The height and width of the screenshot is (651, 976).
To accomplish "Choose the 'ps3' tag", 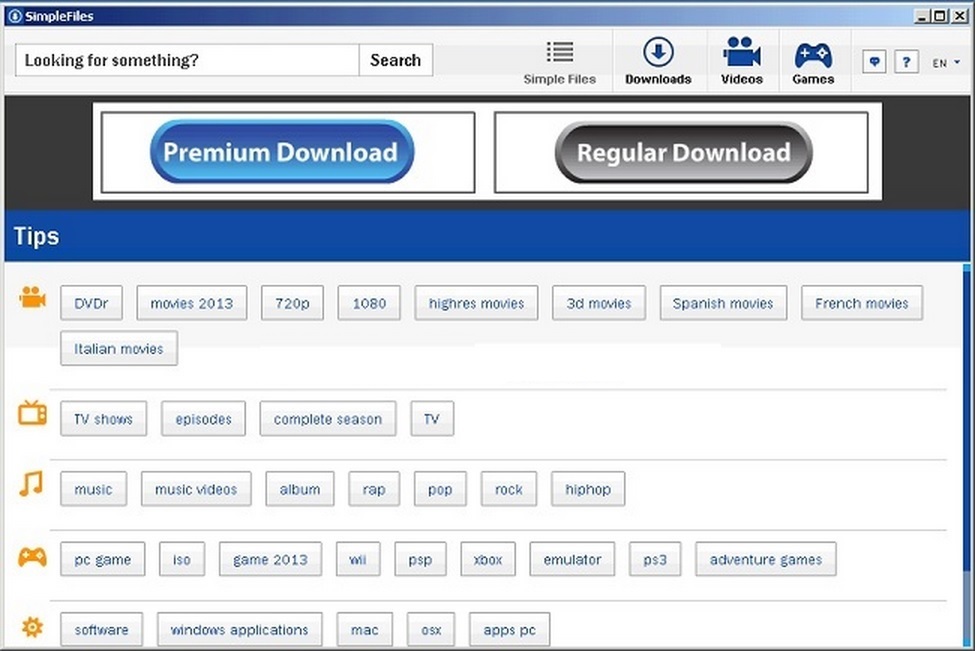I will point(655,560).
